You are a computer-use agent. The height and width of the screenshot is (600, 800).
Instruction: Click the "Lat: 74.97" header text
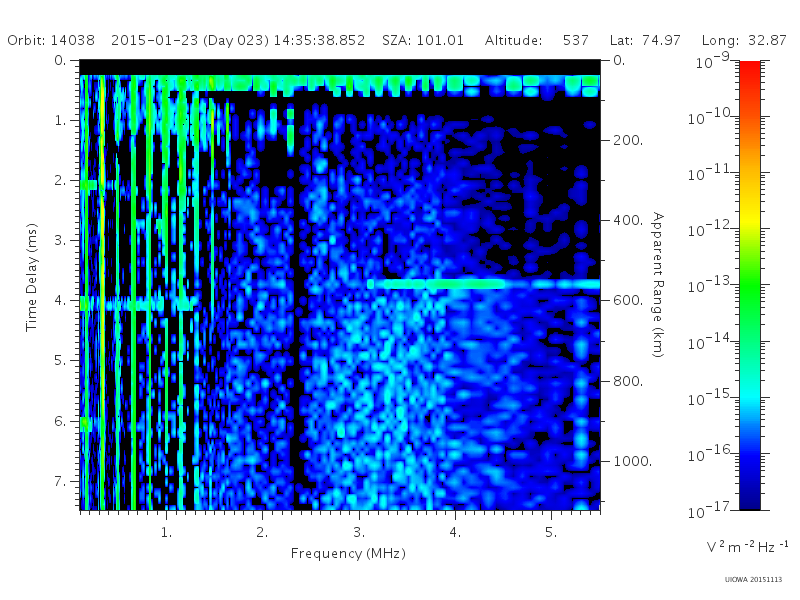pyautogui.click(x=645, y=40)
